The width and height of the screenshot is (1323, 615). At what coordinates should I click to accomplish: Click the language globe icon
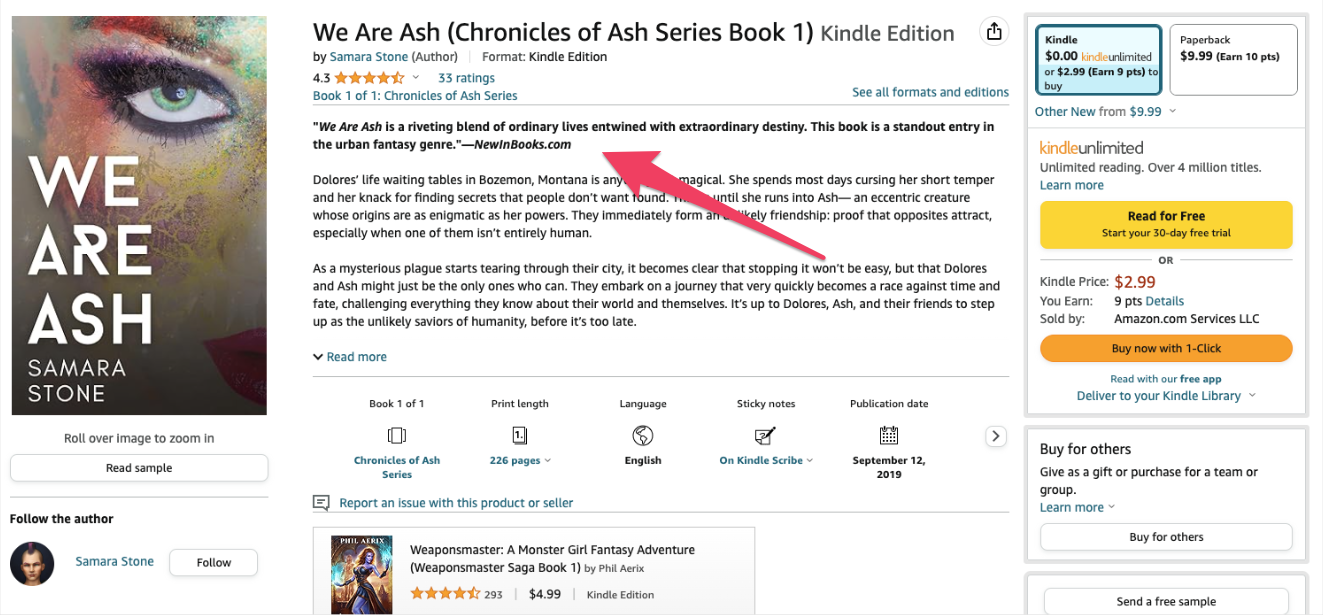tap(642, 436)
